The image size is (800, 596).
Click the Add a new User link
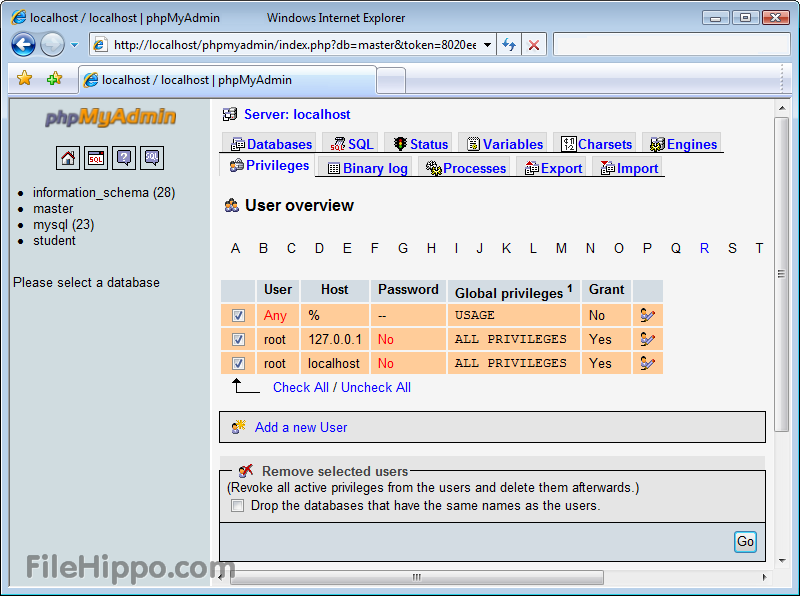tap(301, 427)
